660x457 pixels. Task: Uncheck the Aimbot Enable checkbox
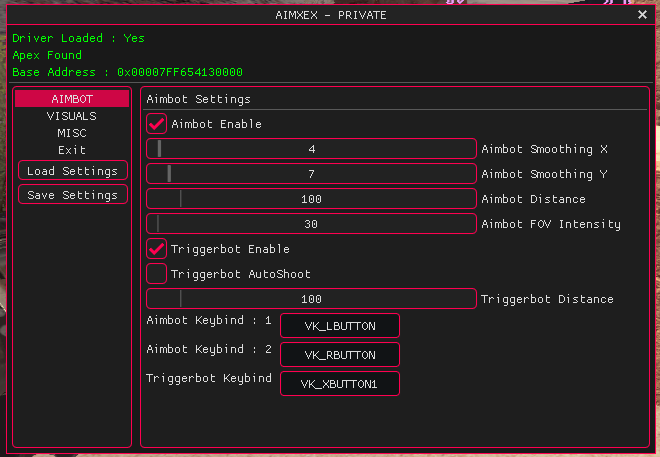157,124
